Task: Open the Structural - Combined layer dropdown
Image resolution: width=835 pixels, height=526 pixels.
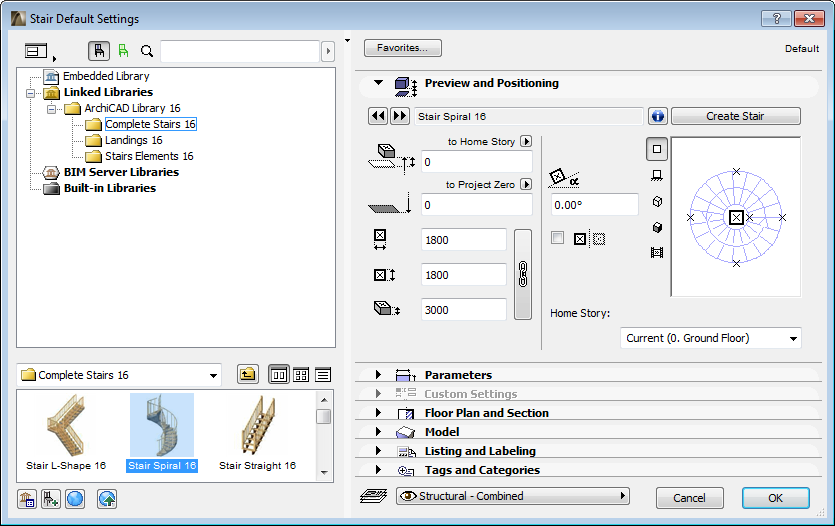Action: pos(513,496)
